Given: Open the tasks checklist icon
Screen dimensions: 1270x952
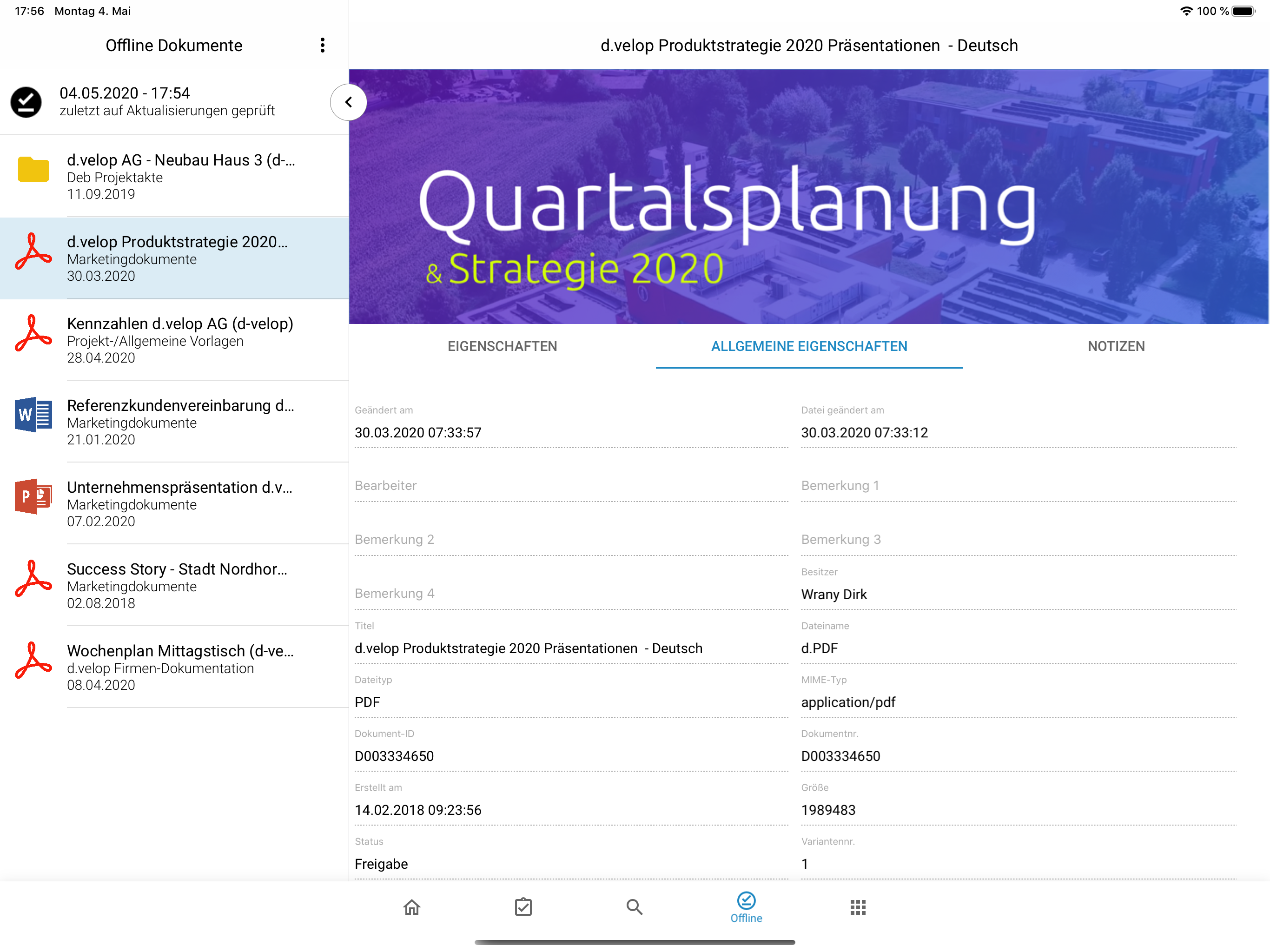Looking at the screenshot, I should pyautogui.click(x=523, y=906).
